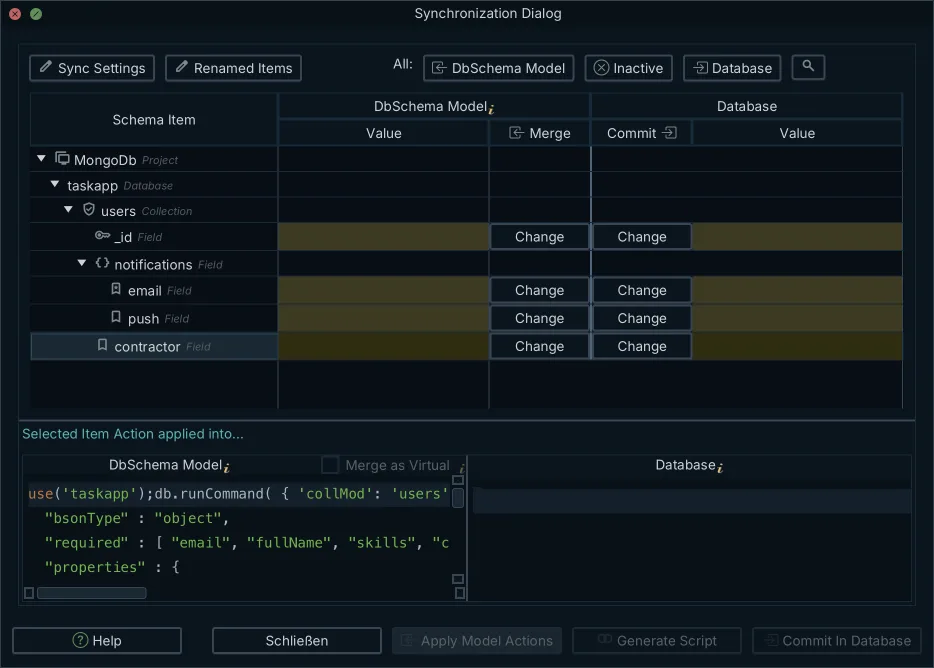The image size is (934, 668).
Task: Open Renamed Items
Action: [x=234, y=68]
